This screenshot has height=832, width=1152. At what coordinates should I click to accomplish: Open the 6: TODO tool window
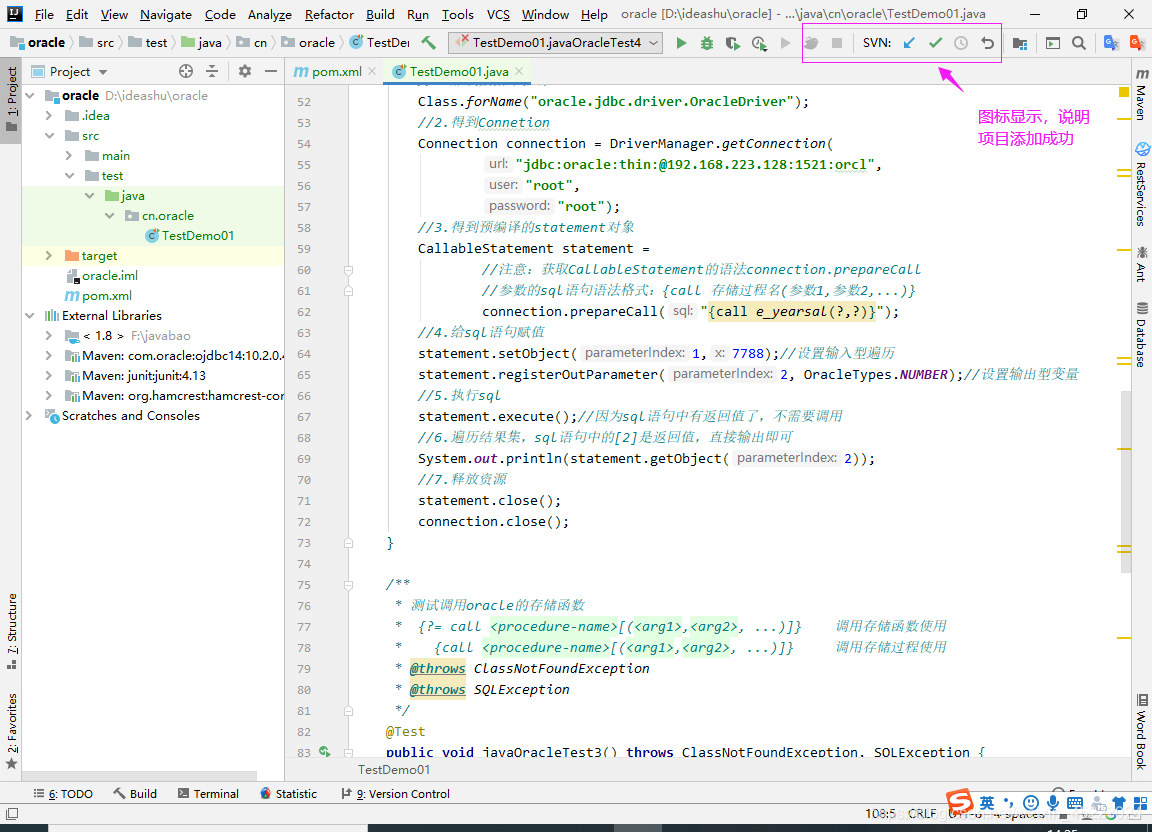(63, 794)
